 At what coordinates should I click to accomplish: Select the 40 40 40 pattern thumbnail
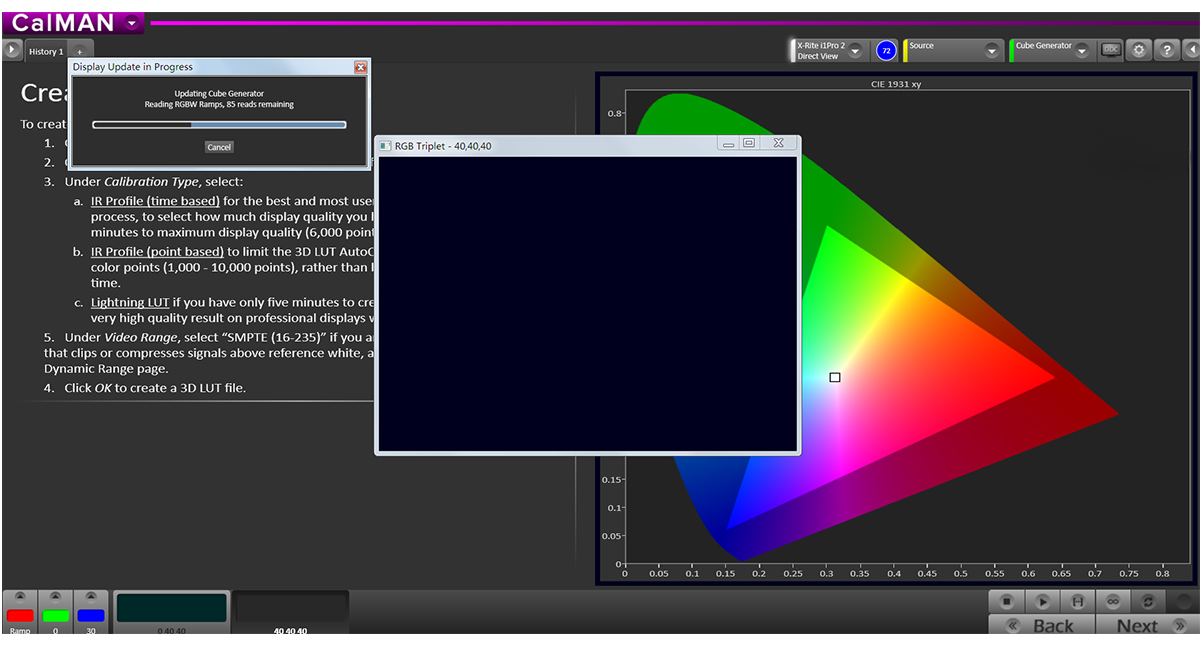pyautogui.click(x=290, y=612)
